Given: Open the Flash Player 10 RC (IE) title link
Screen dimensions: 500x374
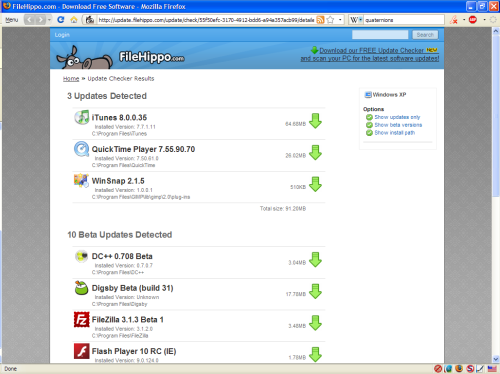Looking at the screenshot, I should point(134,351).
